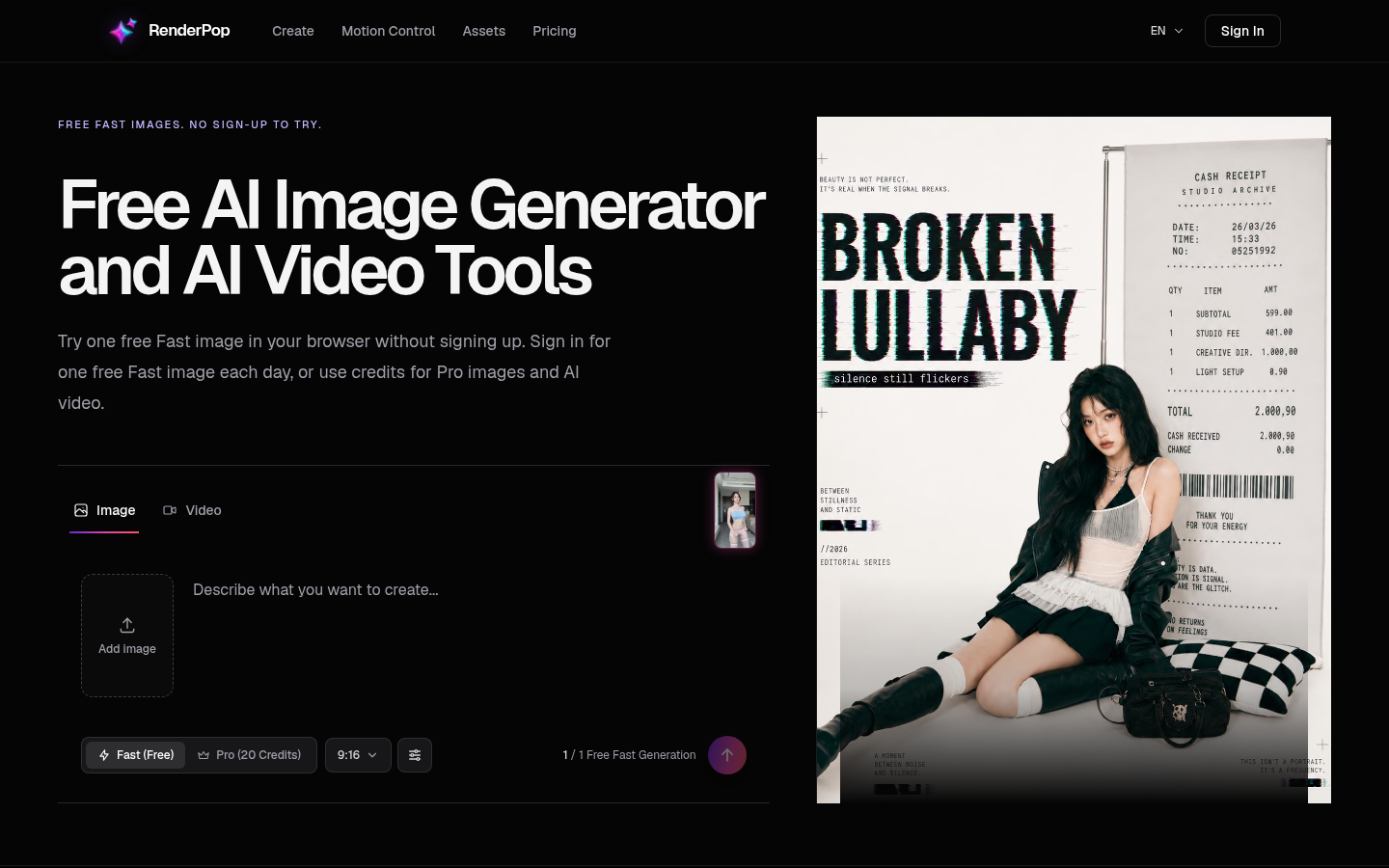The height and width of the screenshot is (868, 1389).
Task: Click the '1 / 1 Free Fast Generation' text
Action: 629,755
